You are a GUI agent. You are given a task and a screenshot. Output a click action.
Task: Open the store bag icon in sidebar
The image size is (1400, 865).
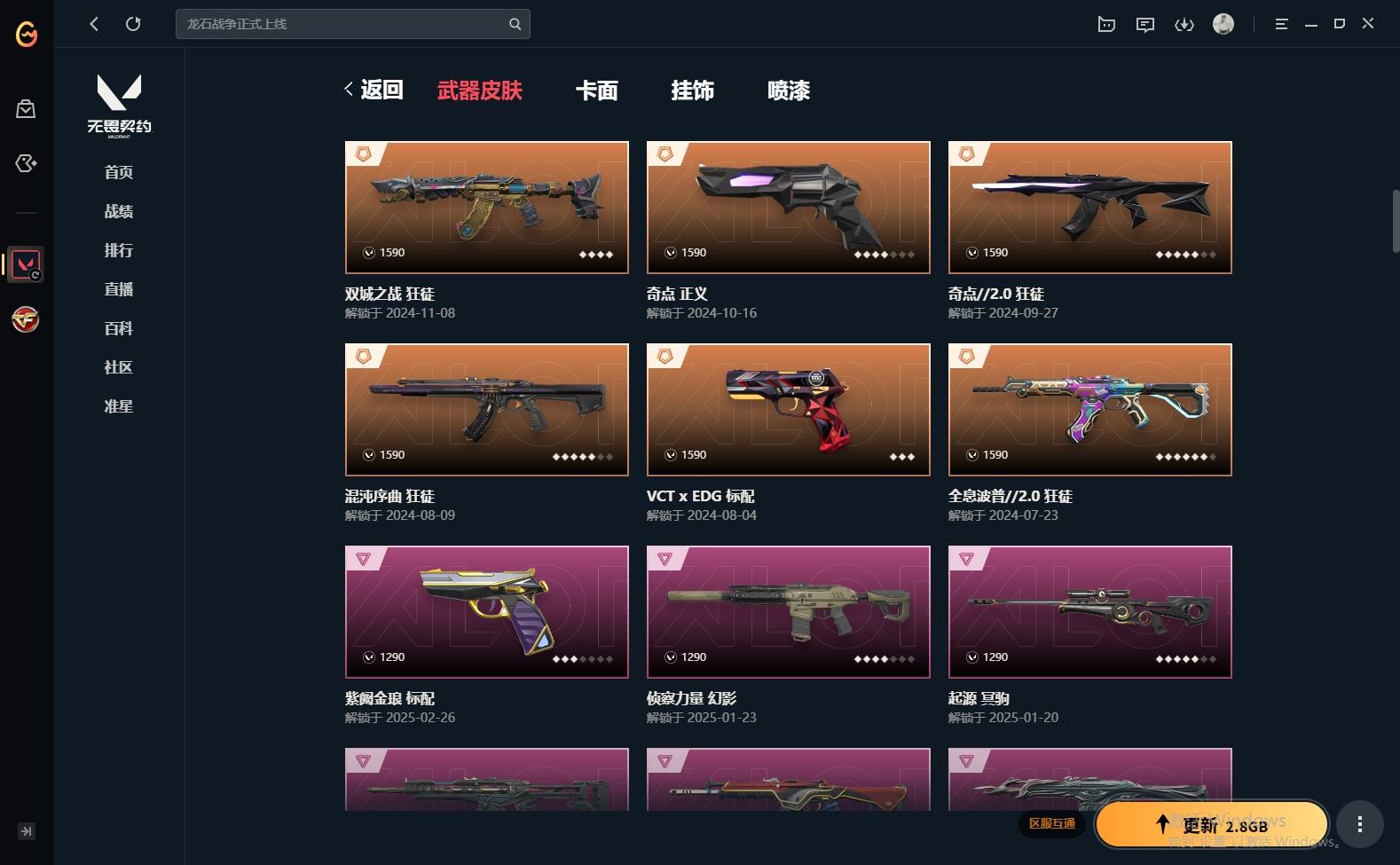pos(26,109)
